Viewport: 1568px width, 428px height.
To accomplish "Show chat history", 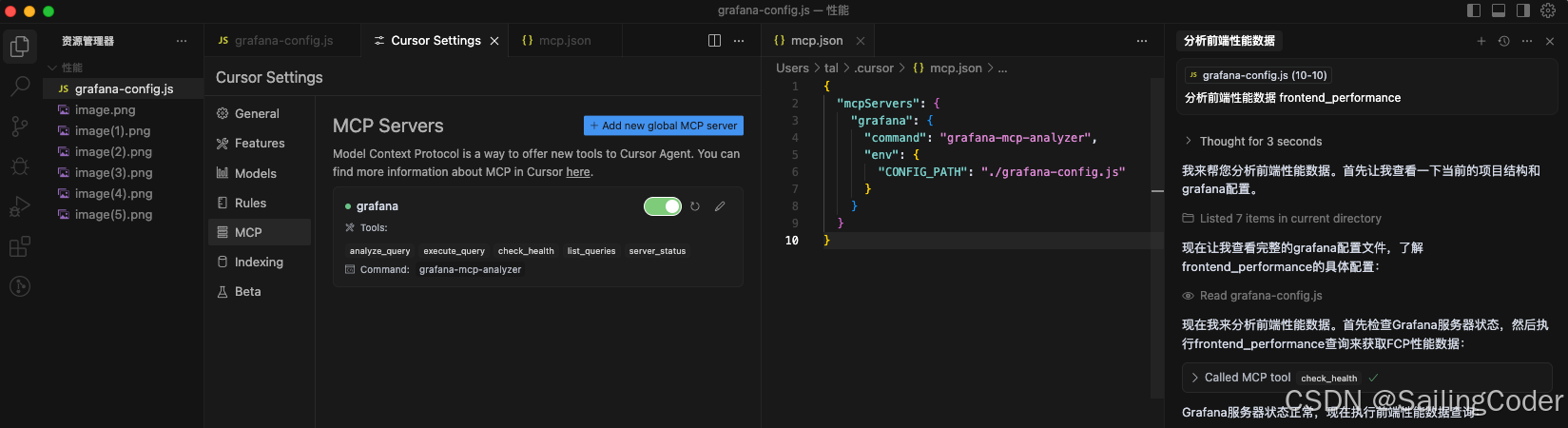I will pyautogui.click(x=1503, y=41).
